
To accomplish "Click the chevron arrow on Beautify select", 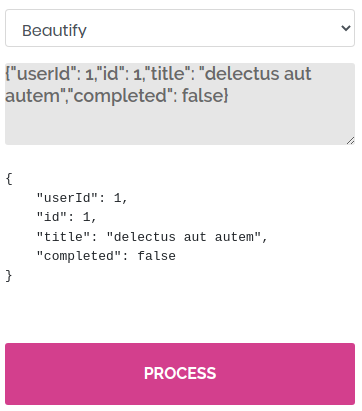I will (346, 28).
